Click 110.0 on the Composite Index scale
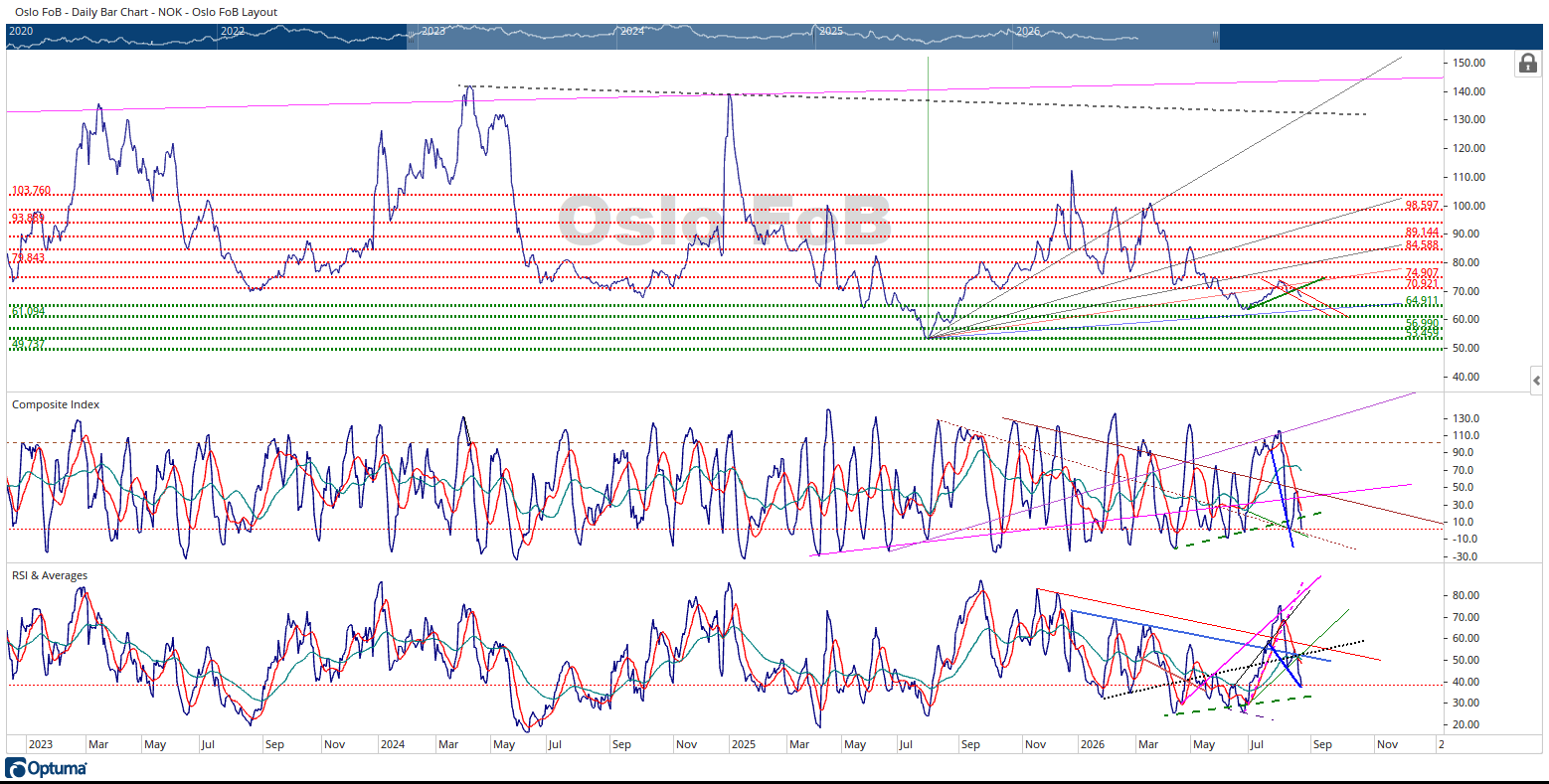 pos(1466,435)
